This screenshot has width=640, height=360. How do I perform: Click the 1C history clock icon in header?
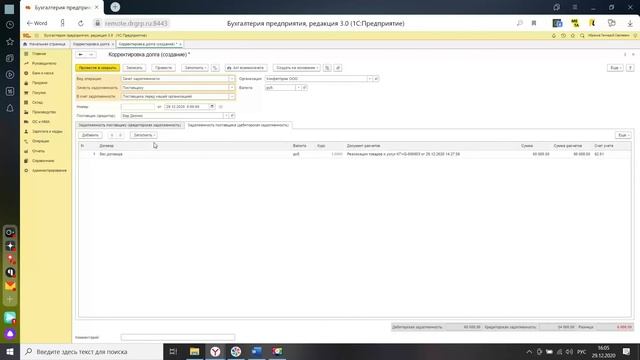(x=563, y=36)
